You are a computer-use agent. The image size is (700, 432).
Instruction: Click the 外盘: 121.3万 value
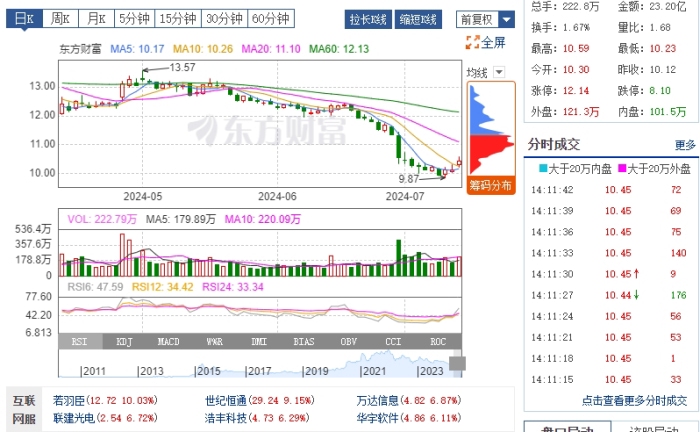click(581, 112)
